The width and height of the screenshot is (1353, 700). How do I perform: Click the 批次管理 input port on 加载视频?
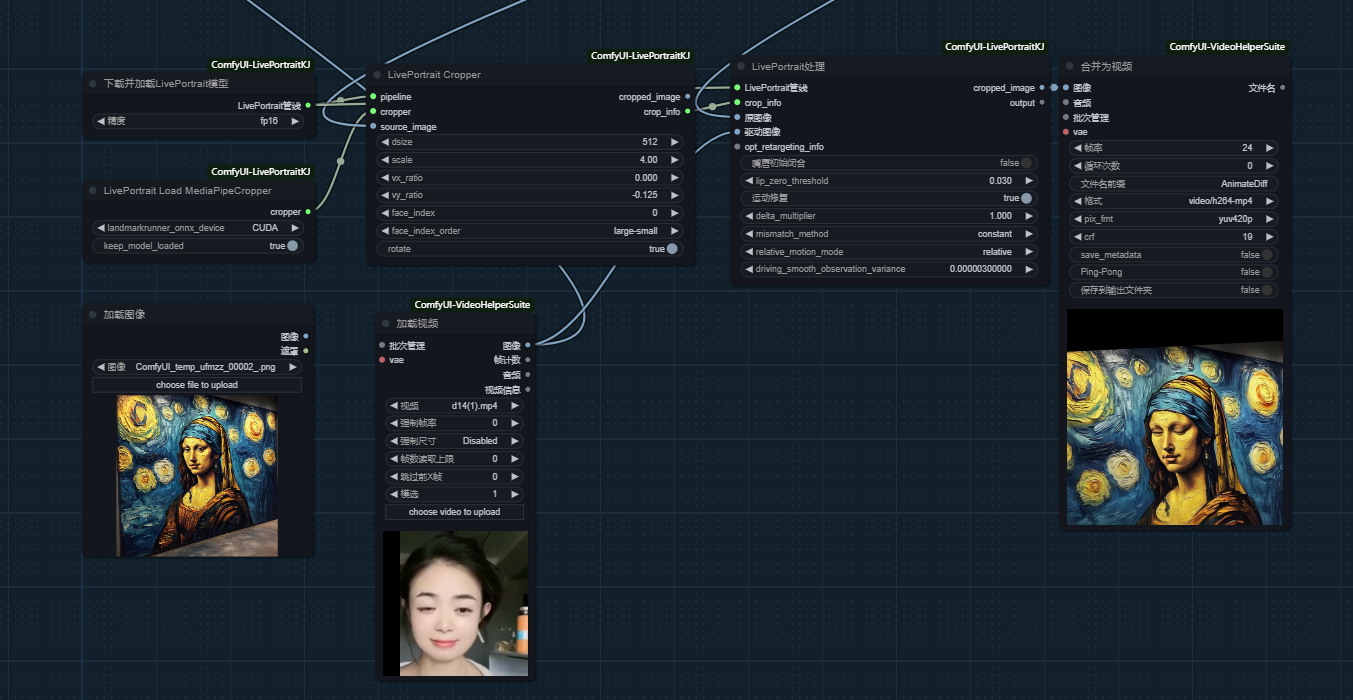click(x=382, y=345)
